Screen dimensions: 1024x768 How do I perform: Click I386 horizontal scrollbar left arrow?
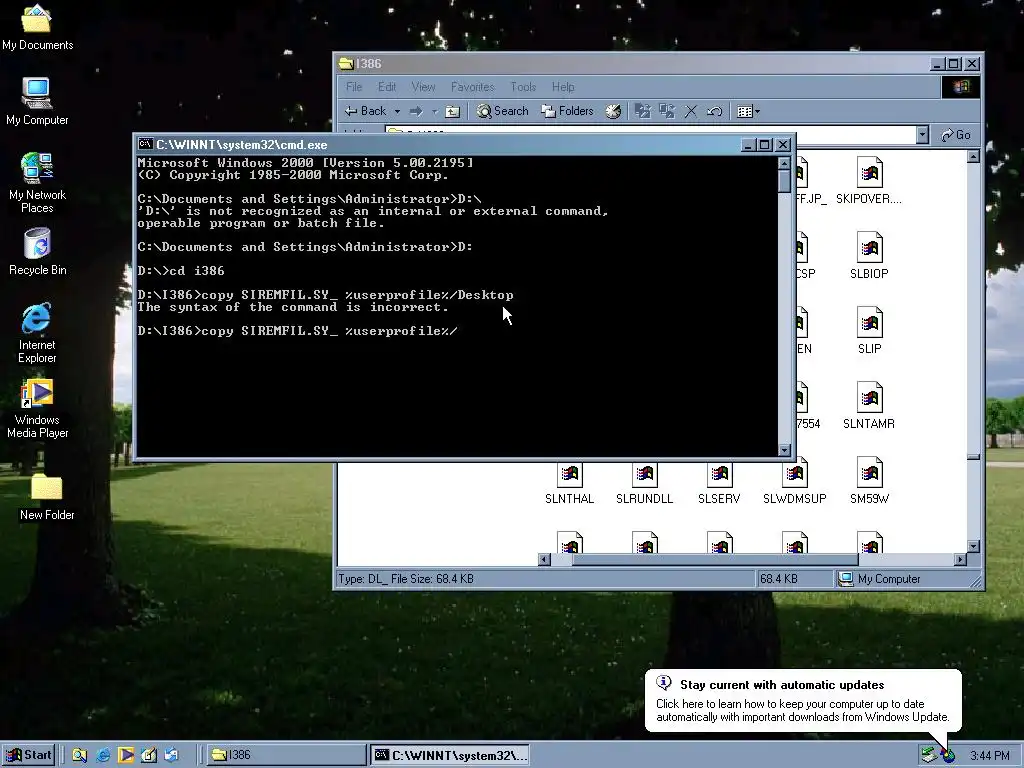(x=544, y=559)
